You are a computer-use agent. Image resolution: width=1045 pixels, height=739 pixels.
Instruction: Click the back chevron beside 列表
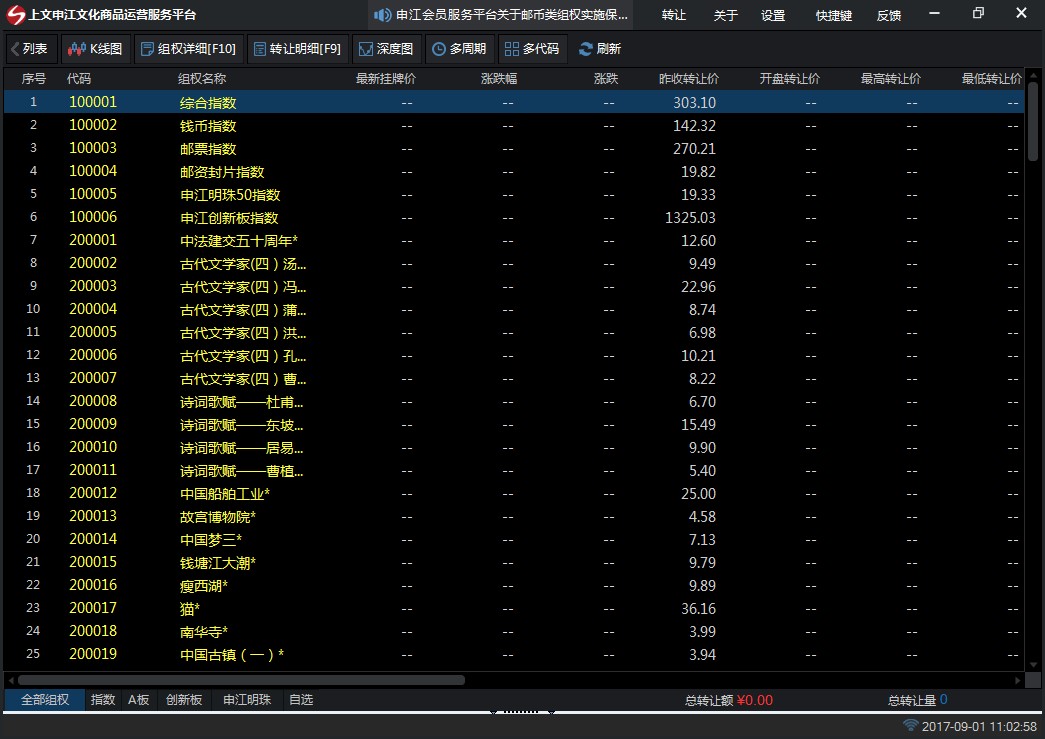tap(13, 47)
